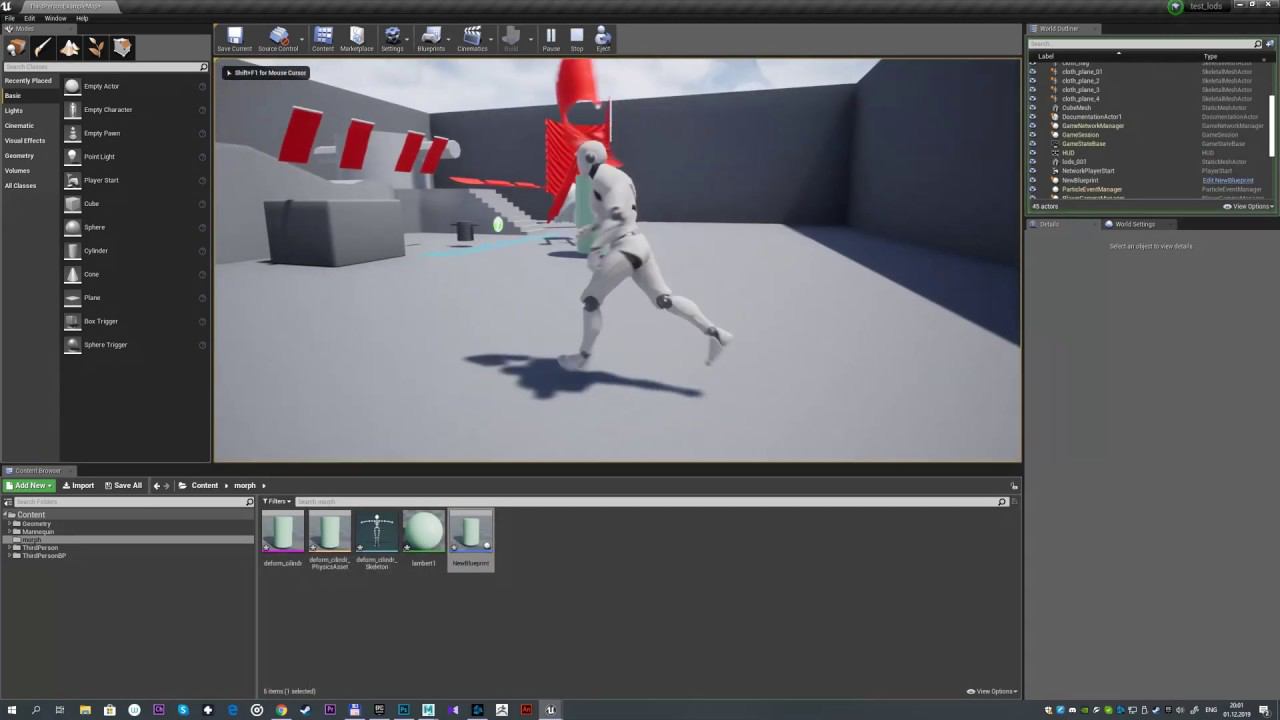Image resolution: width=1280 pixels, height=720 pixels.
Task: Pick the Cone shape in the placement list
Action: pyautogui.click(x=135, y=274)
